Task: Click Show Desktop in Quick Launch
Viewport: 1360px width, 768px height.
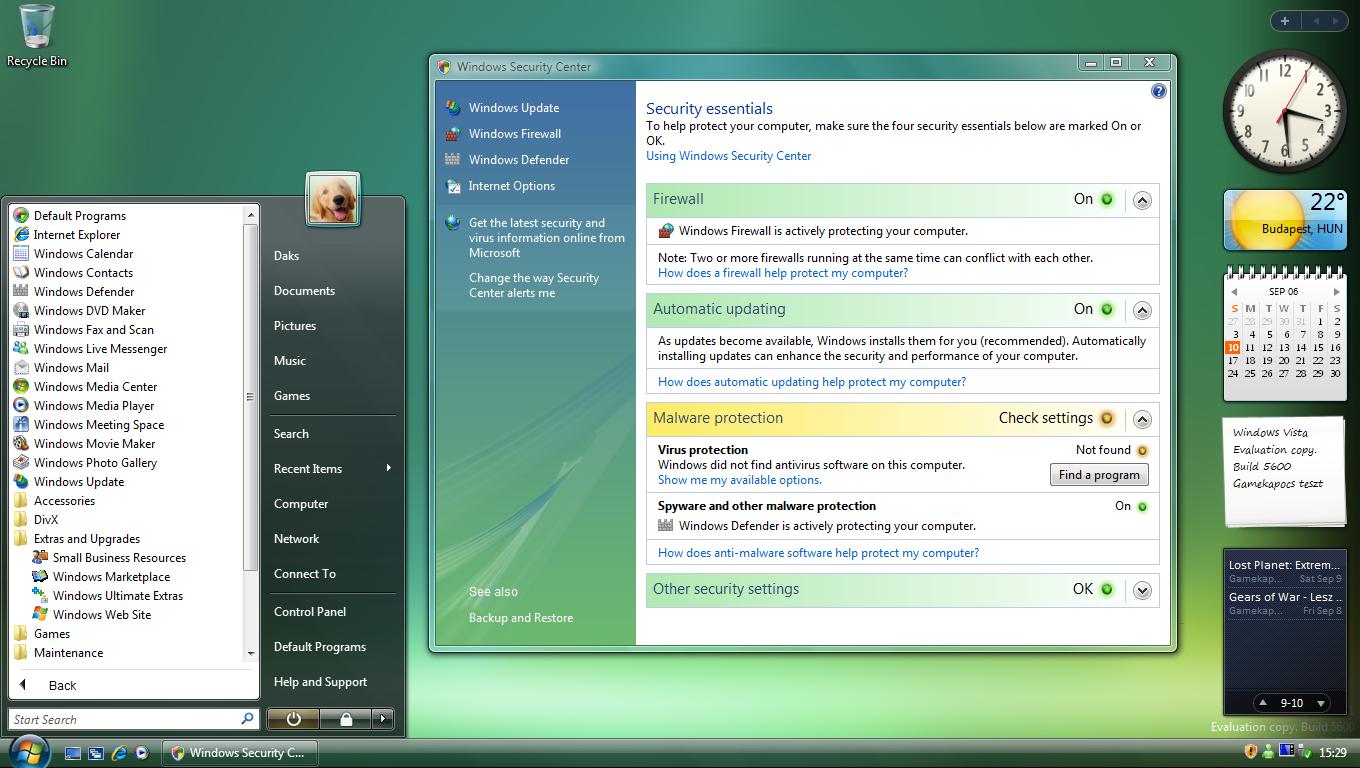Action: pos(73,753)
